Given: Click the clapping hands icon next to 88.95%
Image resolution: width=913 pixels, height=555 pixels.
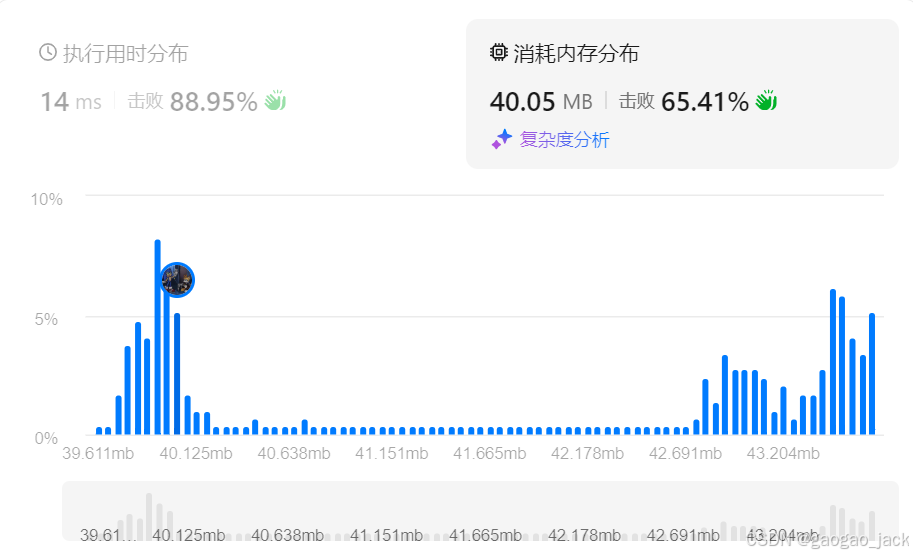Looking at the screenshot, I should [275, 100].
